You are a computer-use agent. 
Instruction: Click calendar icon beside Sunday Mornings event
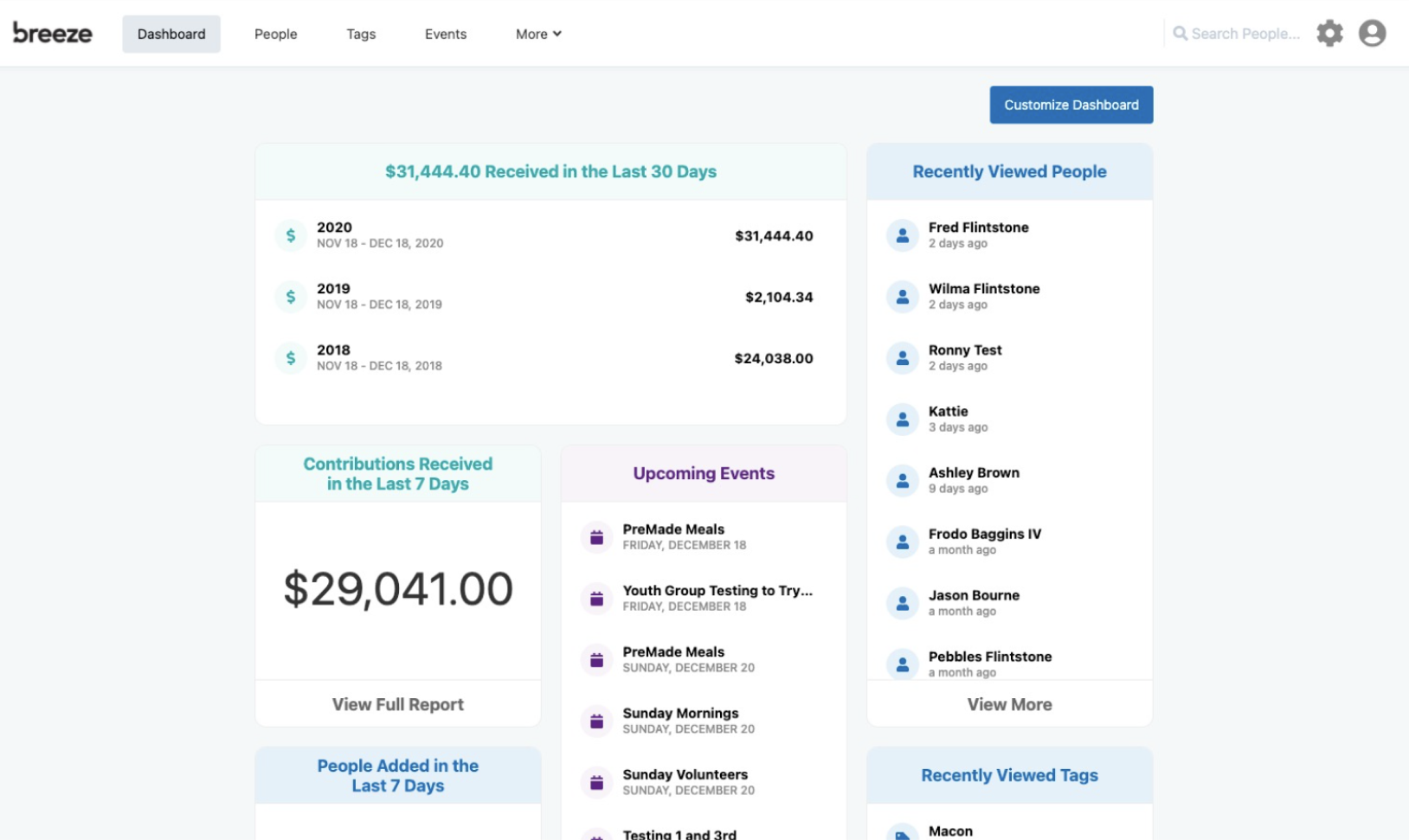[x=596, y=721]
